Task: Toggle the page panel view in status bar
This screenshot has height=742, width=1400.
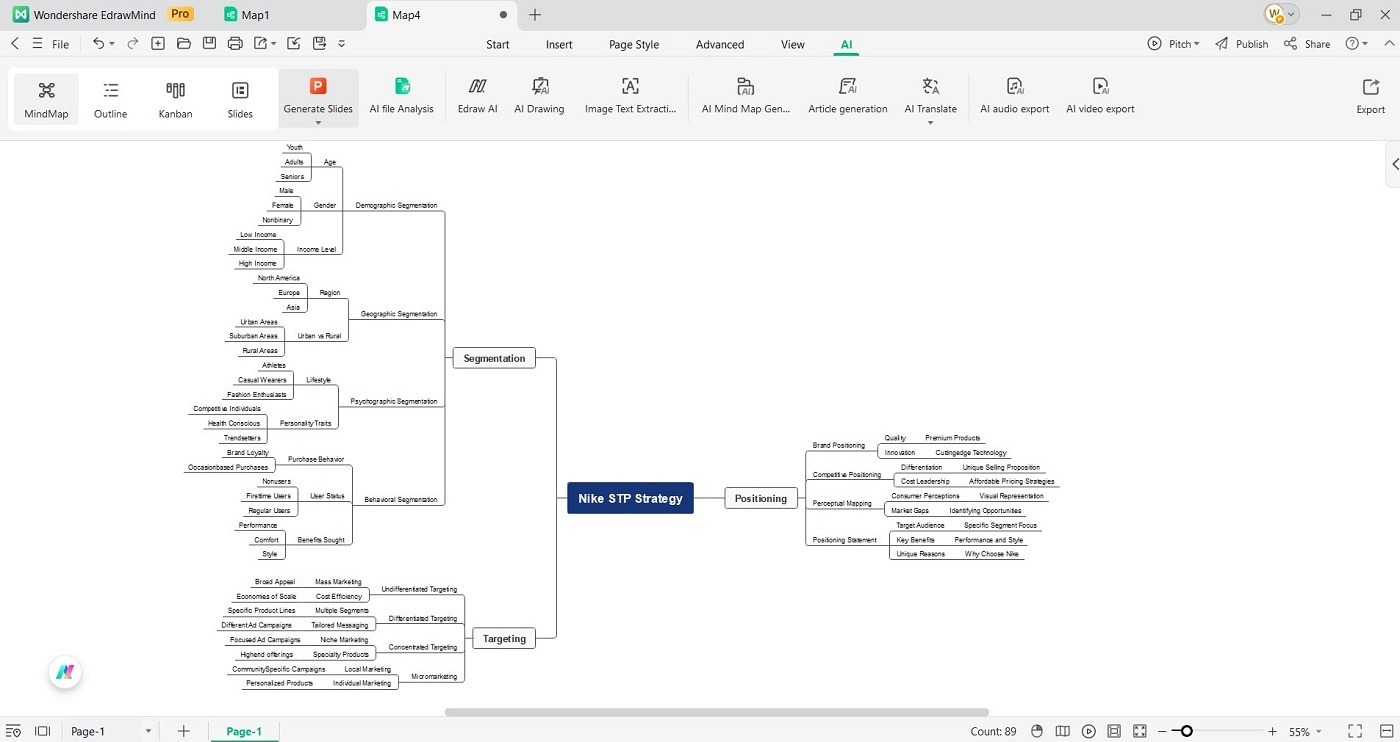Action: click(x=42, y=731)
